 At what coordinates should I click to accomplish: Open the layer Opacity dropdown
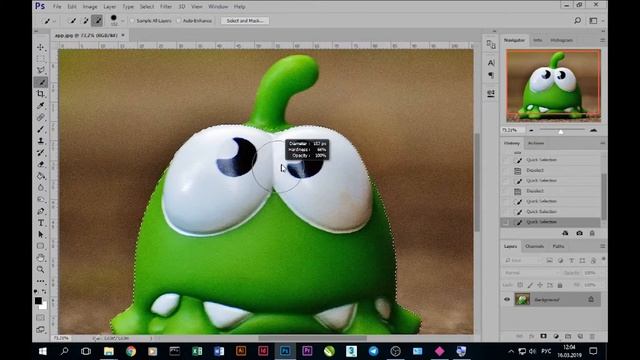pos(590,273)
